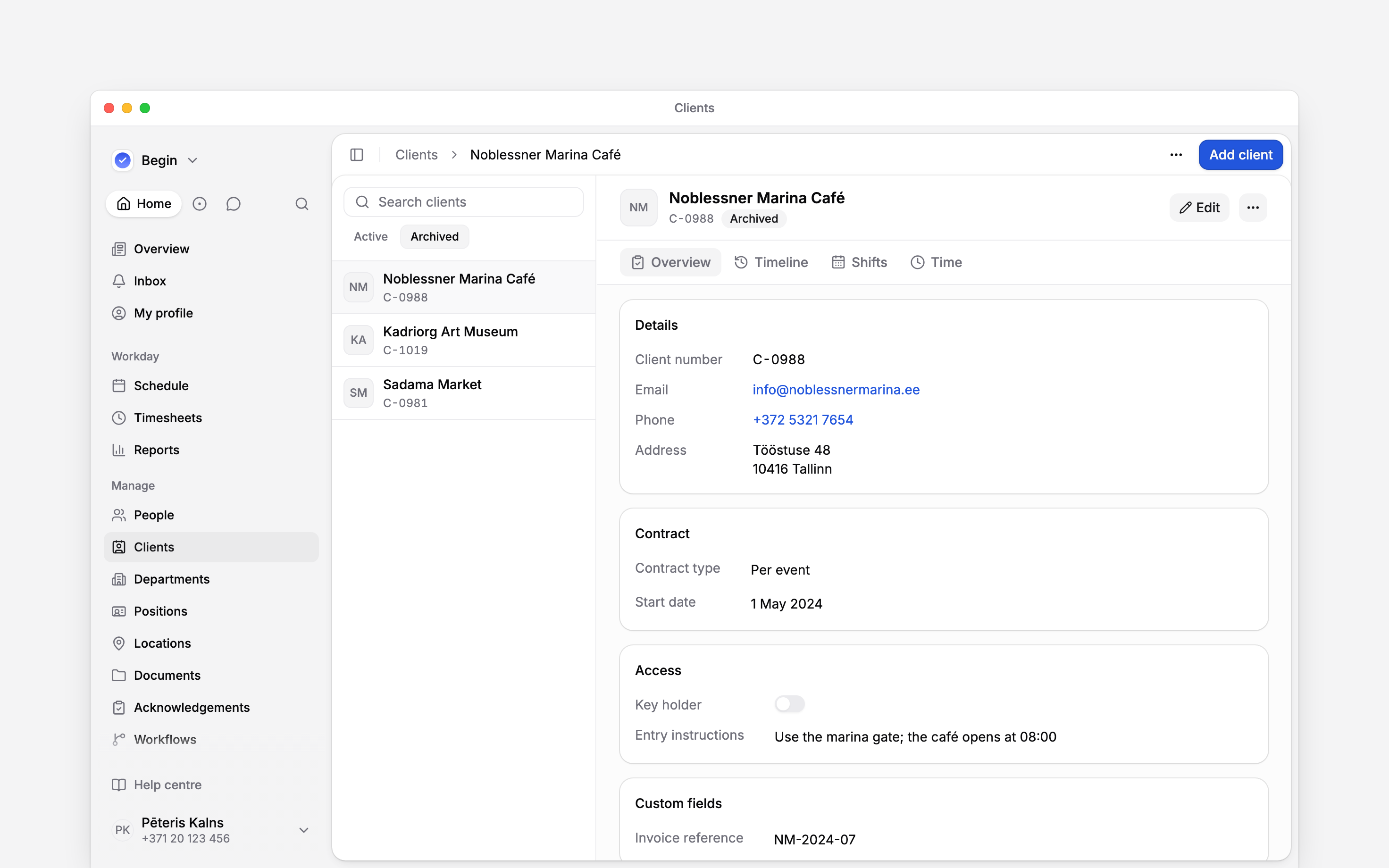Click the sidebar search magnifier icon
This screenshot has width=1389, height=868.
click(x=302, y=204)
